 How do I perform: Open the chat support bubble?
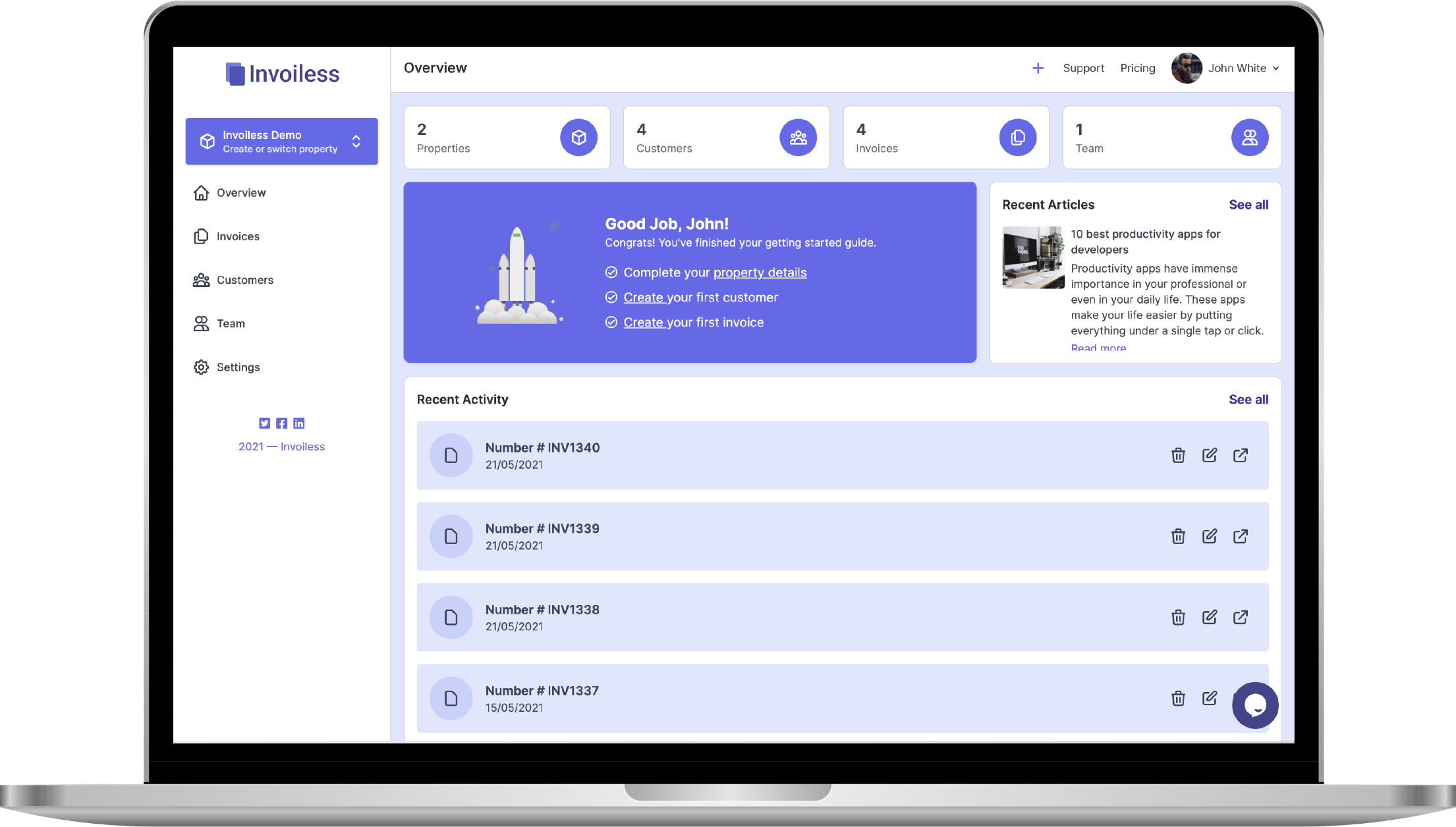pyautogui.click(x=1254, y=705)
